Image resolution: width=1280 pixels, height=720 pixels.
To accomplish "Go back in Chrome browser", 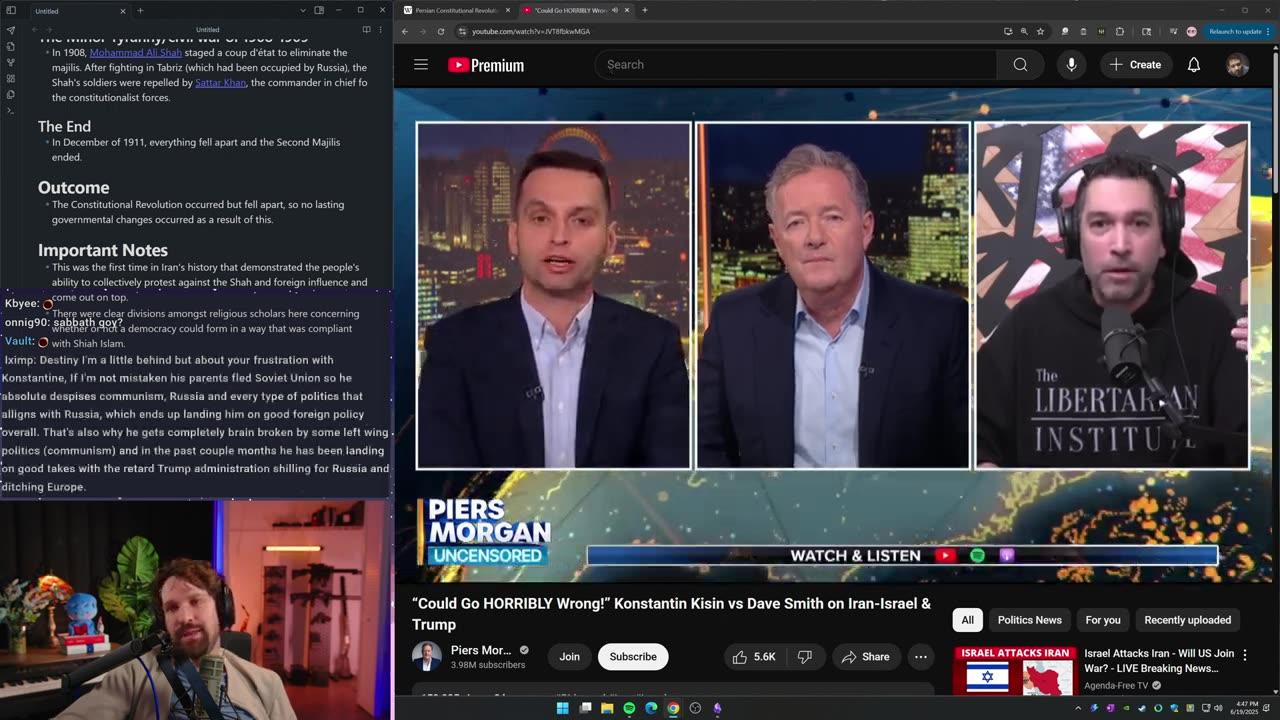I will pyautogui.click(x=404, y=31).
